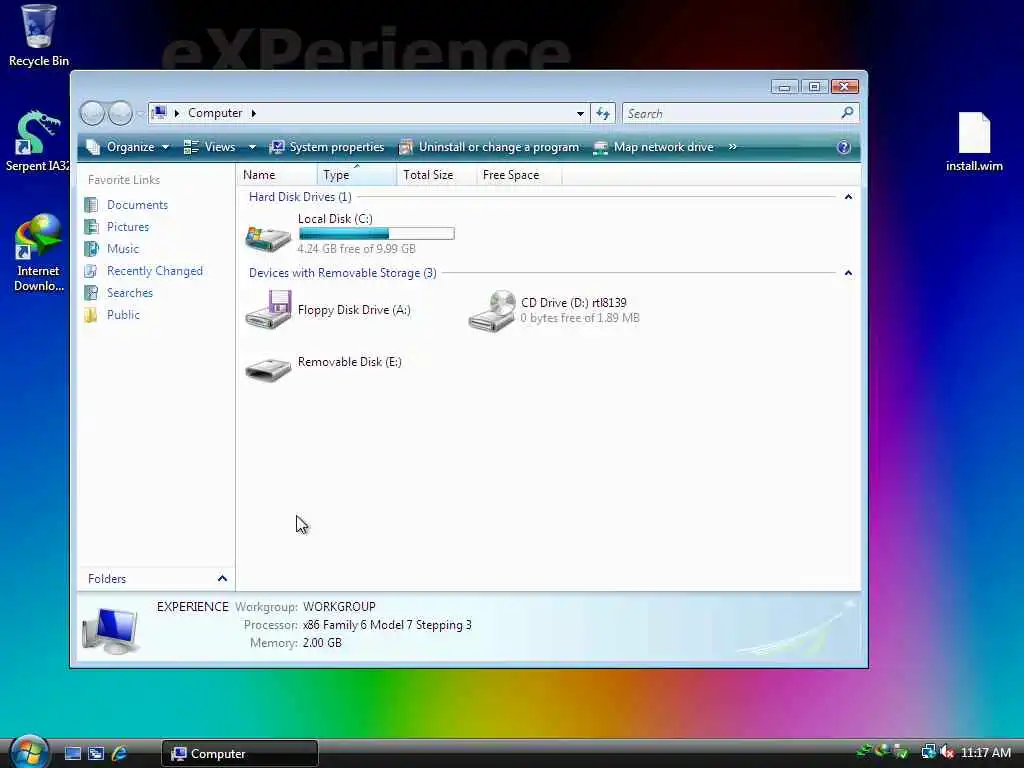Click Switch between windows Quick Launch icon

pyautogui.click(x=96, y=753)
